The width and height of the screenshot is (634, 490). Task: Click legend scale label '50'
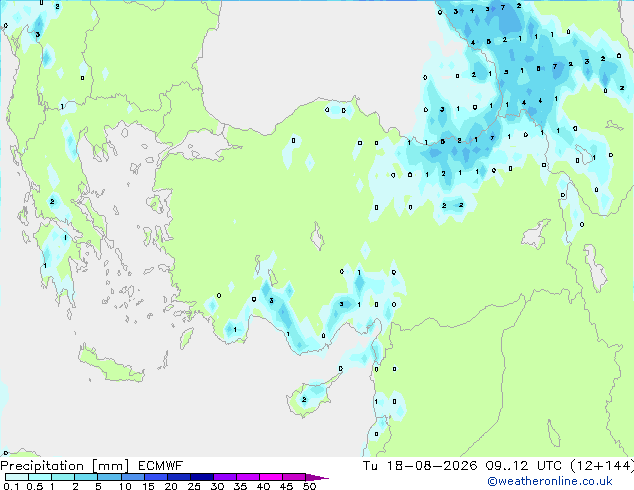pos(309,486)
